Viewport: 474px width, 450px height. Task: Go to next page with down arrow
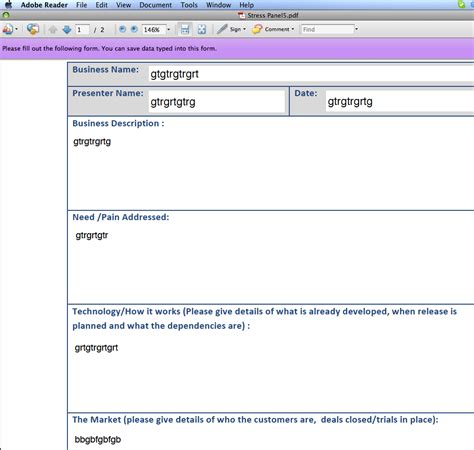(67, 30)
